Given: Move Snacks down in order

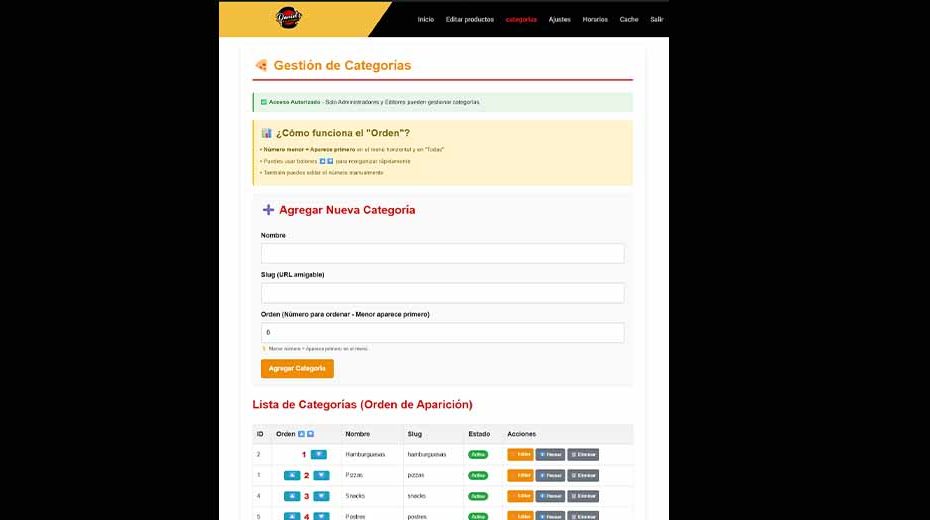Looking at the screenshot, I should pyautogui.click(x=321, y=496).
